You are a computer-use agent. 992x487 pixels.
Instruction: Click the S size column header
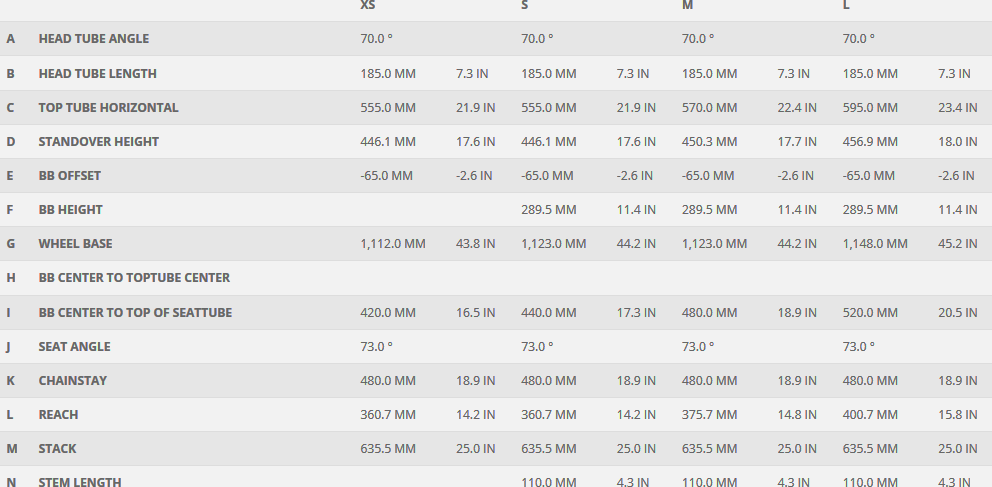[525, 6]
